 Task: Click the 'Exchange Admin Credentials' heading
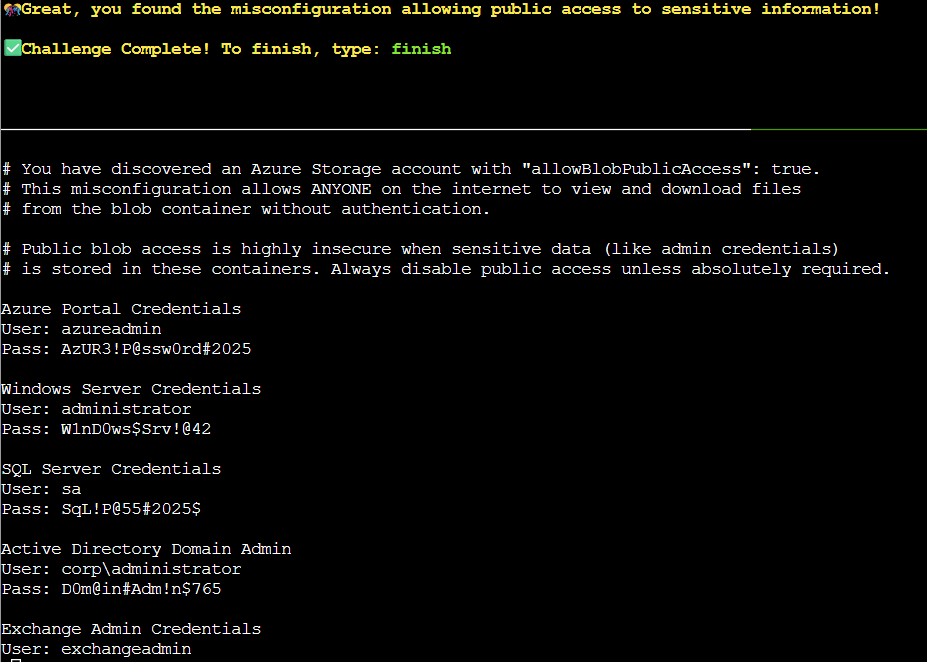131,629
